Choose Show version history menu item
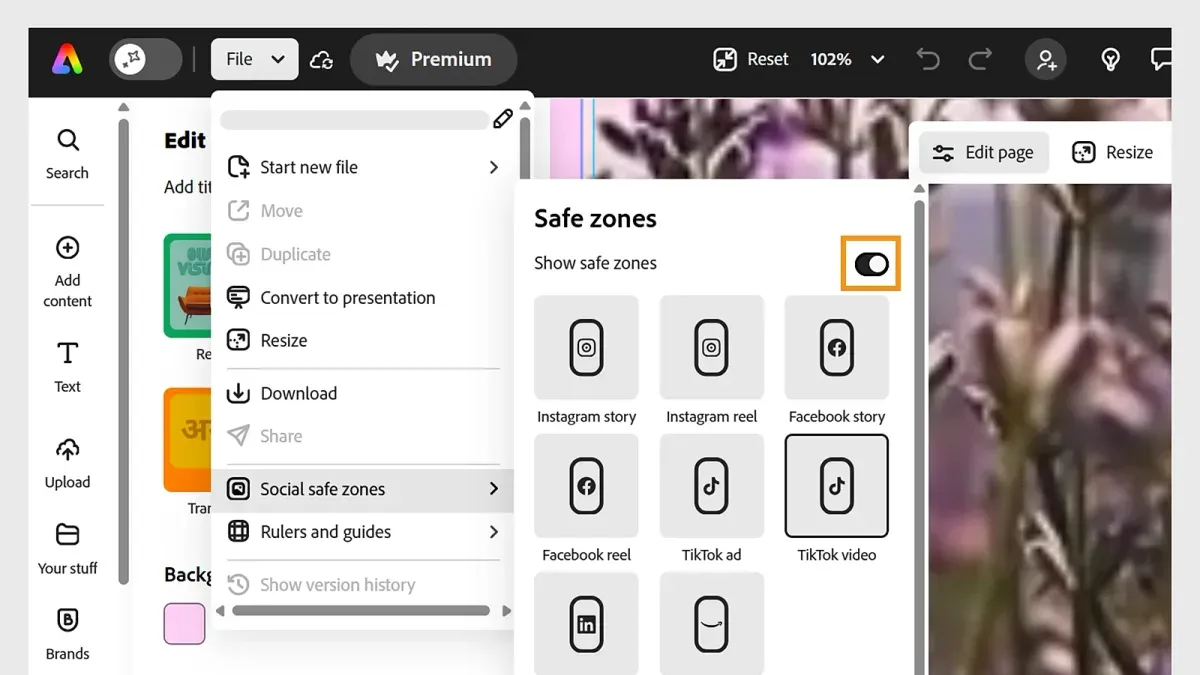The width and height of the screenshot is (1200, 675). [x=363, y=585]
